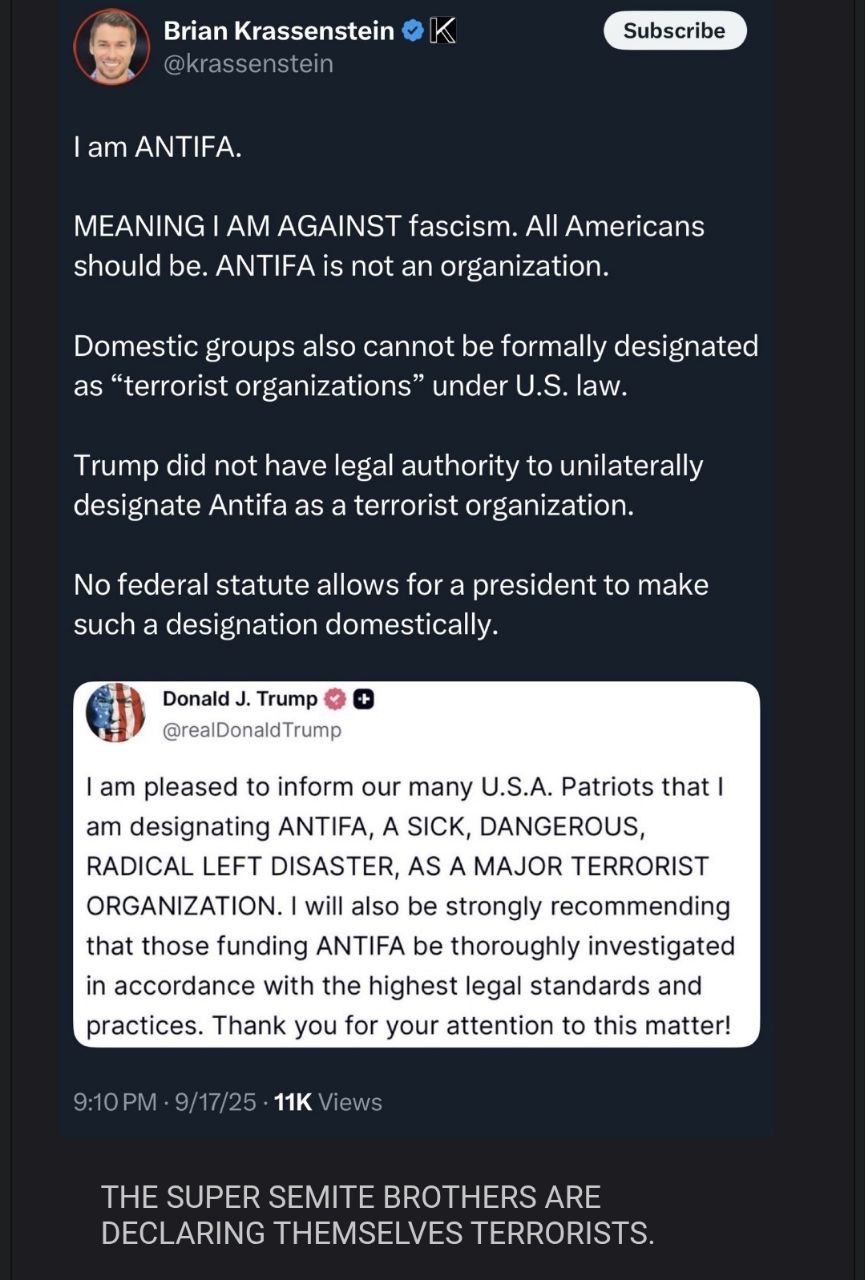This screenshot has width=865, height=1280.
Task: Click the "No federal statute allows" paragraph
Action: click(x=391, y=605)
